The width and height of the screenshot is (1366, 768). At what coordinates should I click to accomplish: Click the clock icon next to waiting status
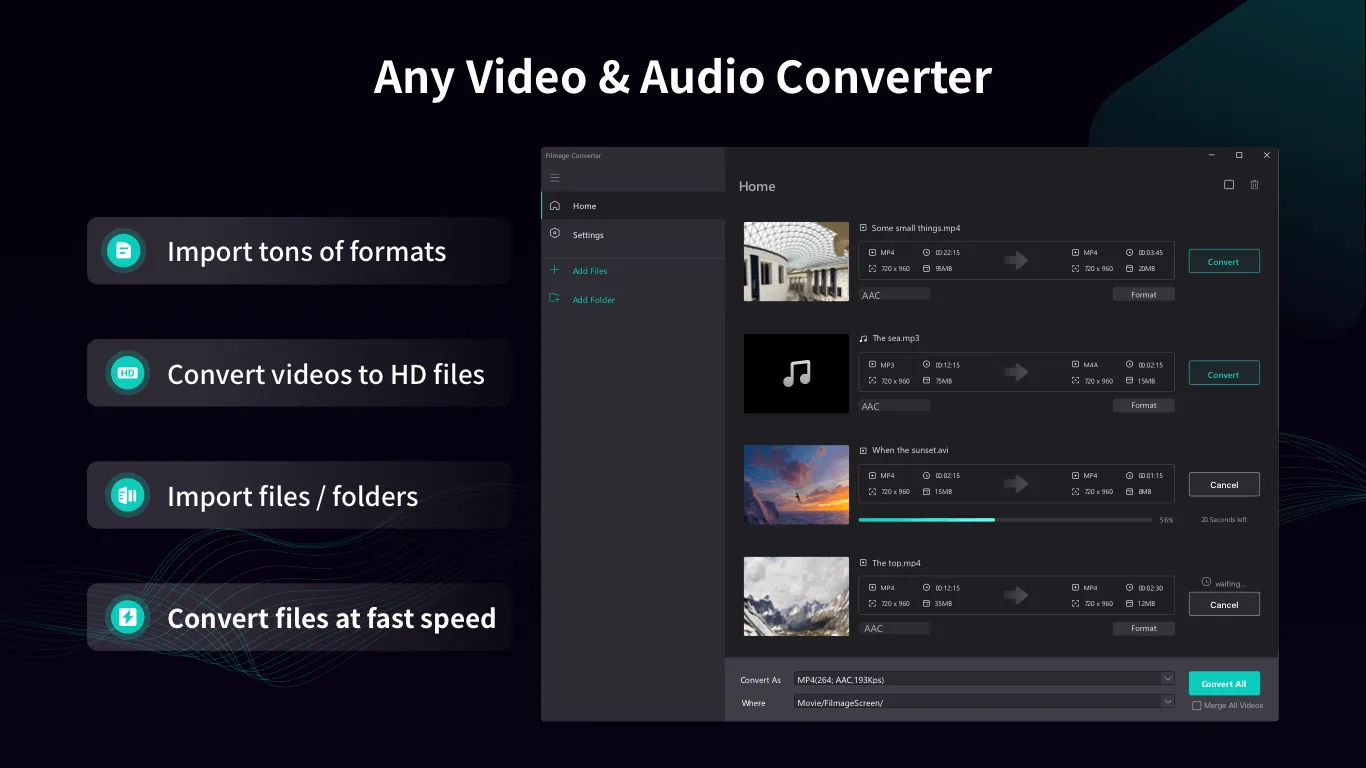tap(1206, 582)
